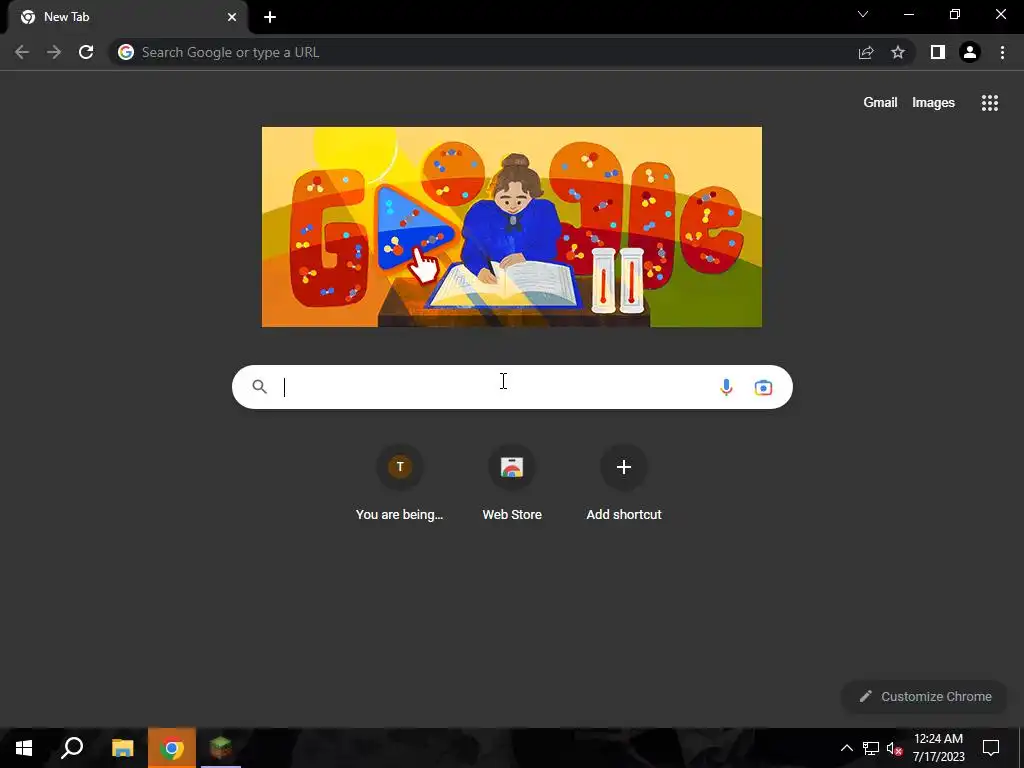Click the forward navigation arrow
The width and height of the screenshot is (1024, 768).
click(x=54, y=52)
